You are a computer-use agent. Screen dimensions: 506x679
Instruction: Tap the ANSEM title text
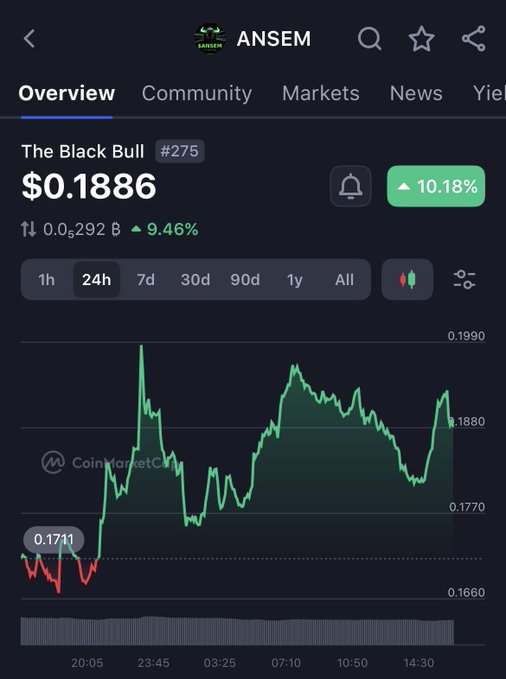click(274, 39)
